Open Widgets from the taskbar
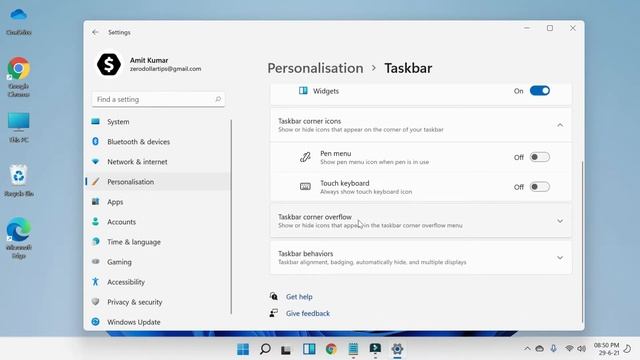Screen dimensions: 640x360 309,349
